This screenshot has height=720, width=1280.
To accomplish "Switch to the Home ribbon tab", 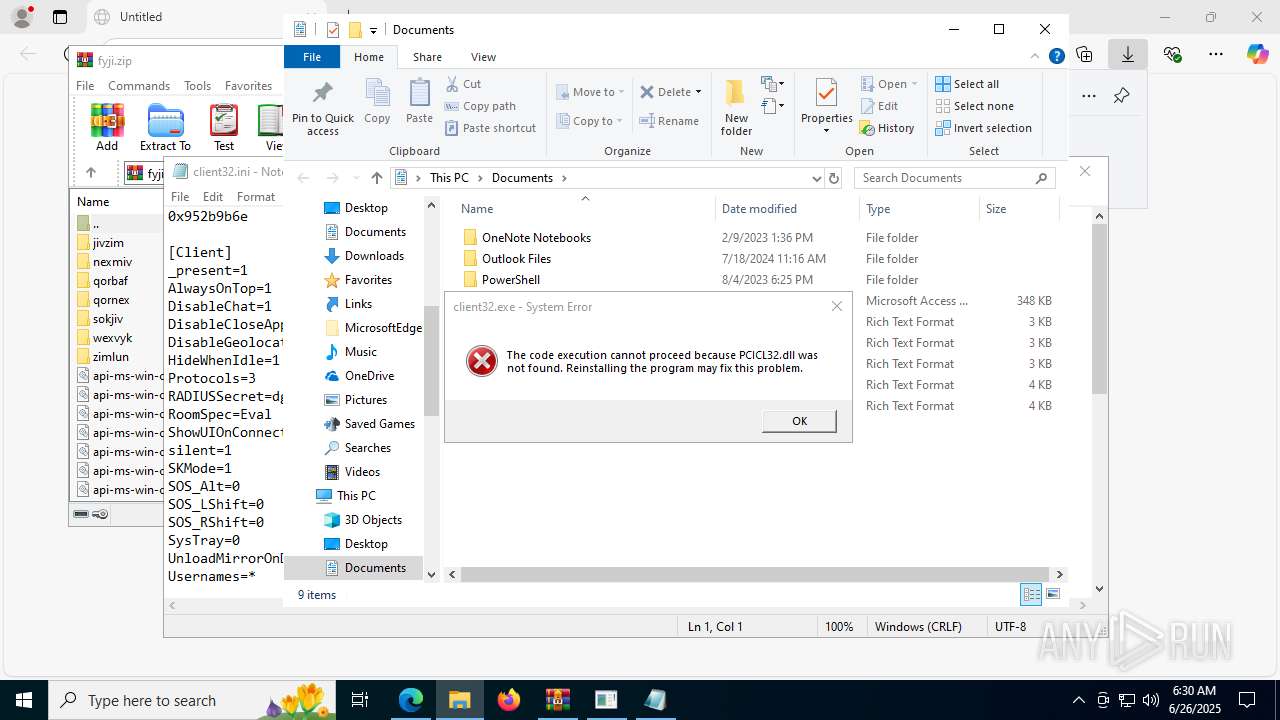I will (x=369, y=57).
